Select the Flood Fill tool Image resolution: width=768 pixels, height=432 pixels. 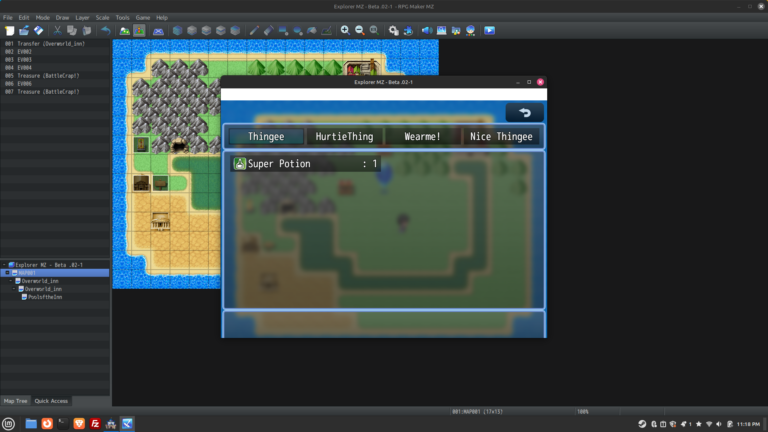[312, 30]
